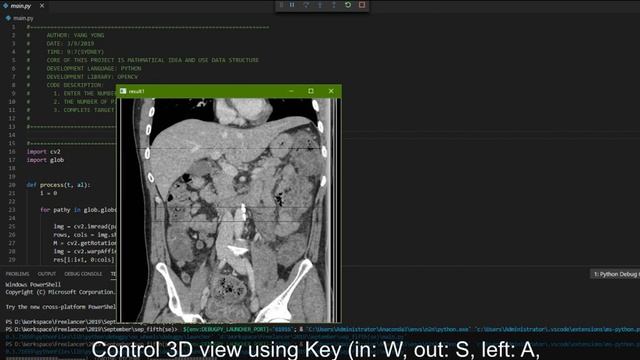
Task: Click the result window title icon
Action: [123, 91]
